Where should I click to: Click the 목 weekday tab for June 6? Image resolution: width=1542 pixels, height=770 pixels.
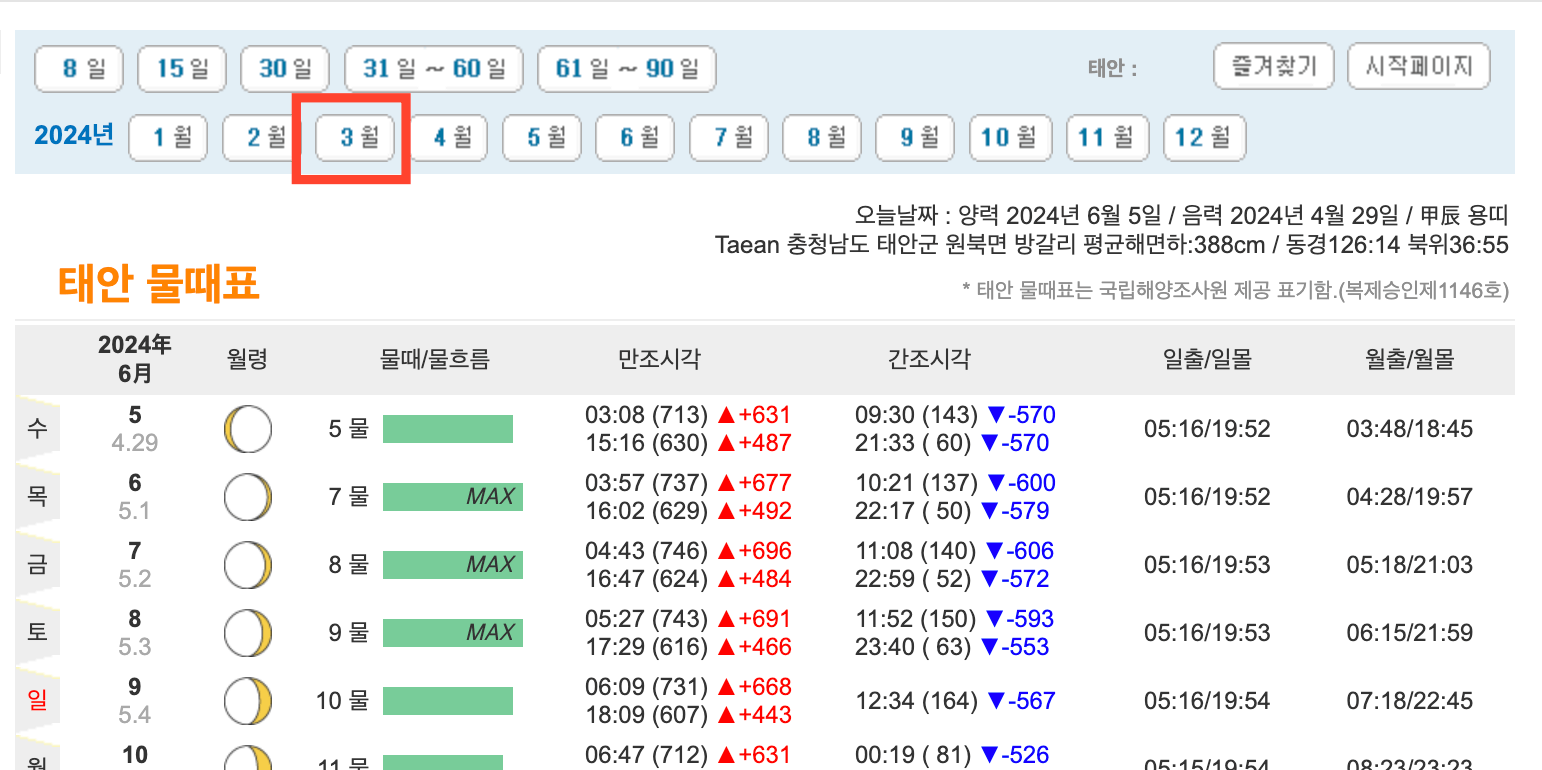(37, 497)
